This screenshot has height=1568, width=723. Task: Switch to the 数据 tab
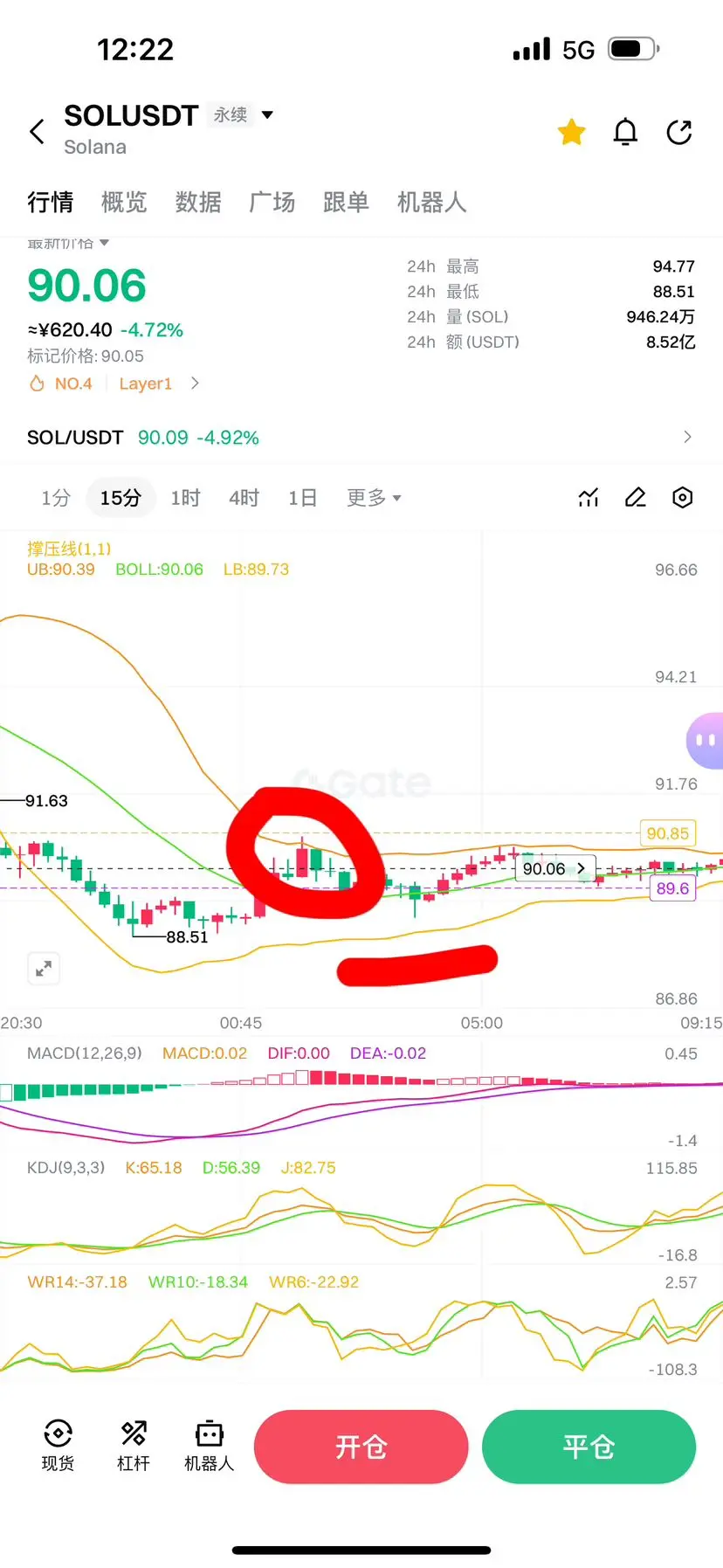click(x=198, y=203)
